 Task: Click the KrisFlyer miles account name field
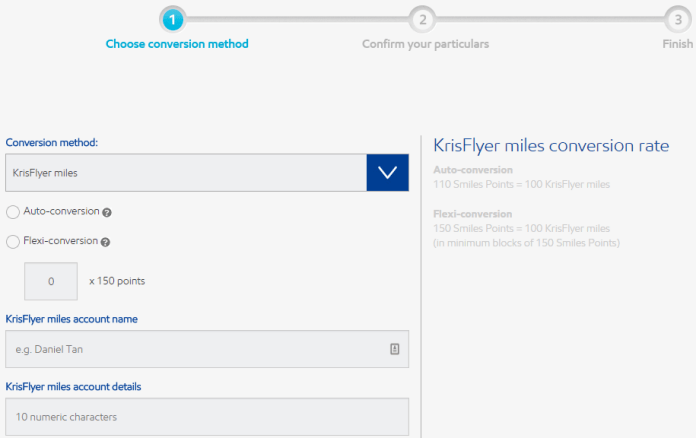click(x=207, y=349)
